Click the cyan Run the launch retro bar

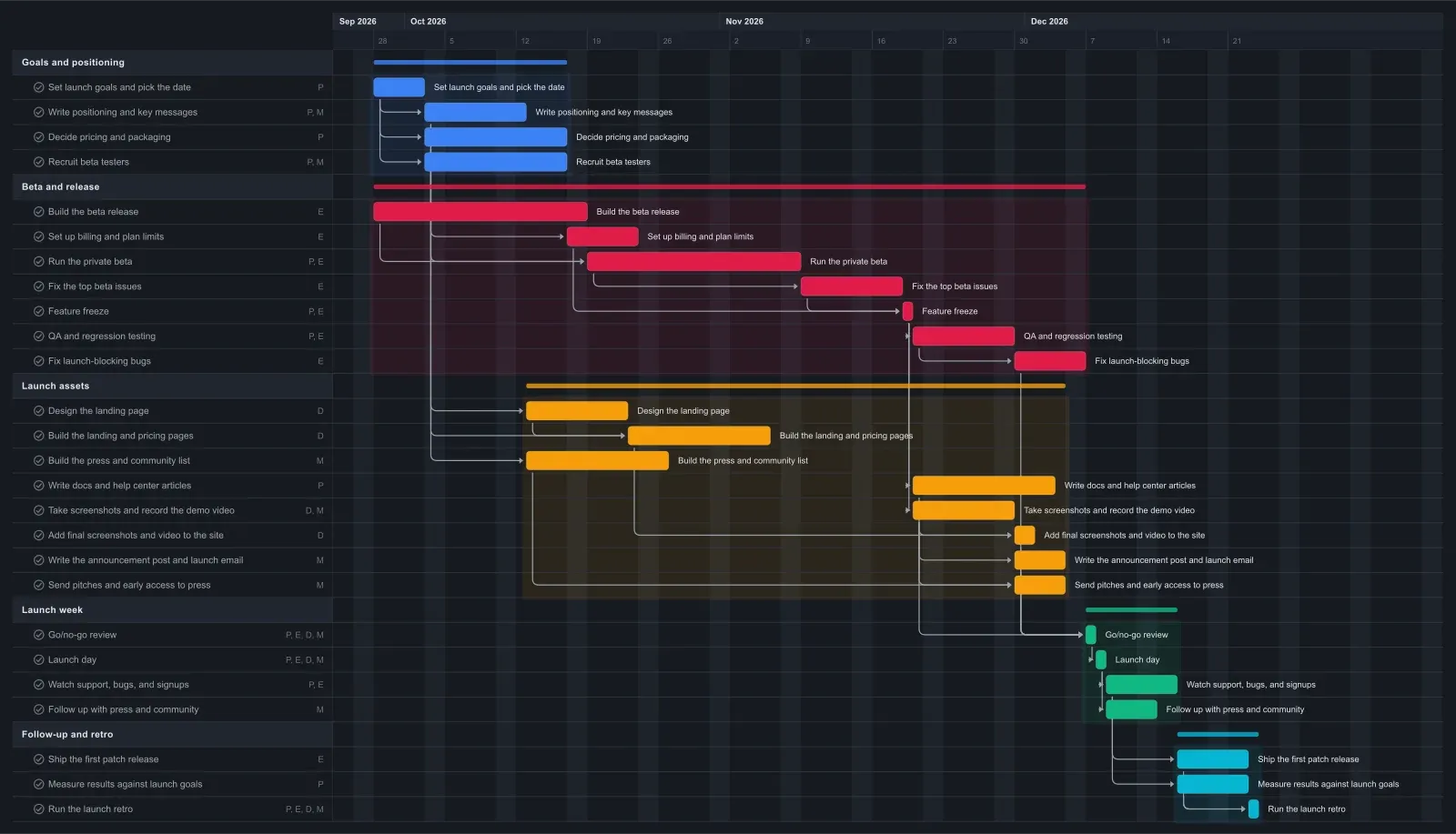(x=1253, y=809)
